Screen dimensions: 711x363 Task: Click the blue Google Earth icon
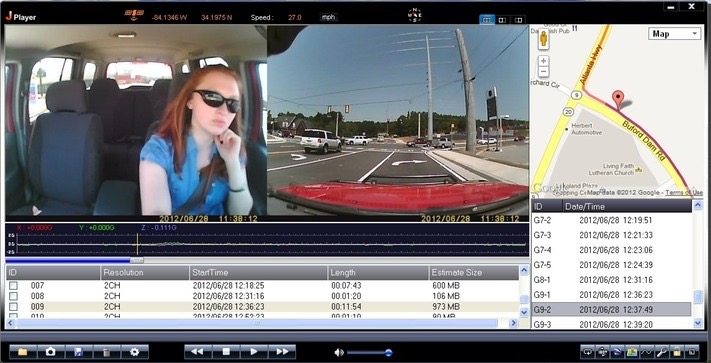point(617,352)
